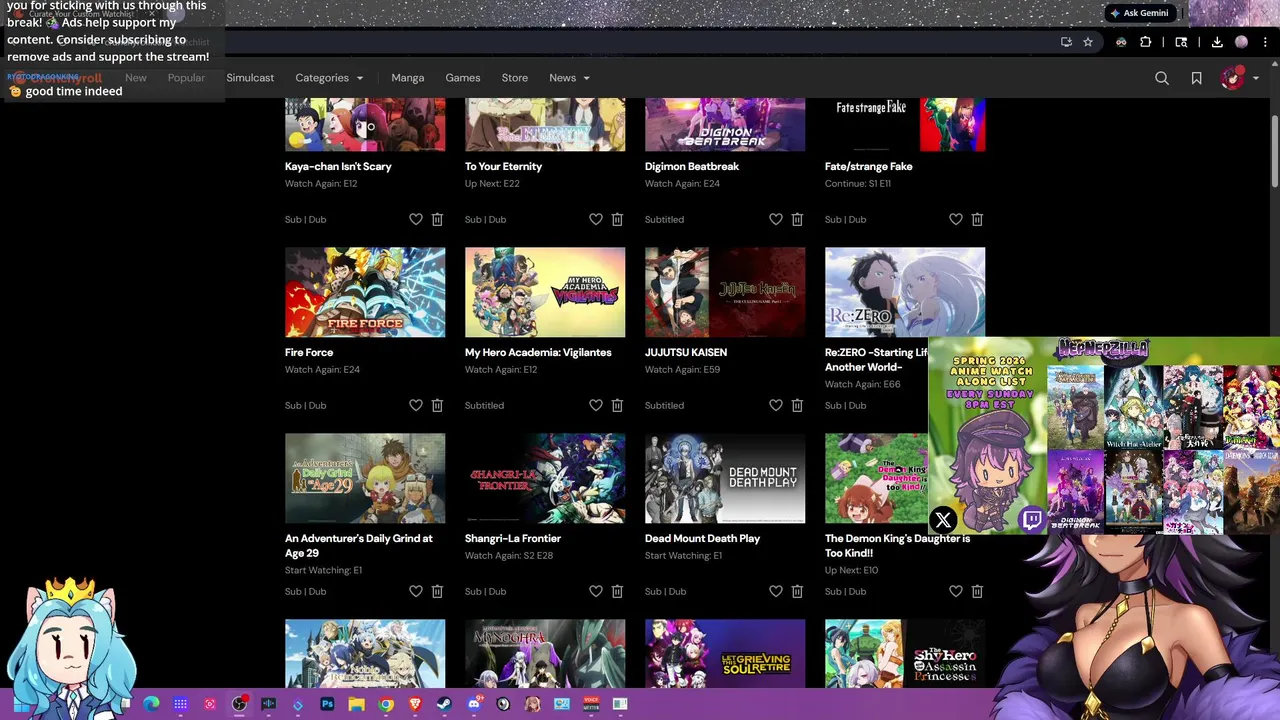This screenshot has height=720, width=1280.
Task: Open An Adventurer's Daily Grind thumbnail
Action: pos(365,478)
